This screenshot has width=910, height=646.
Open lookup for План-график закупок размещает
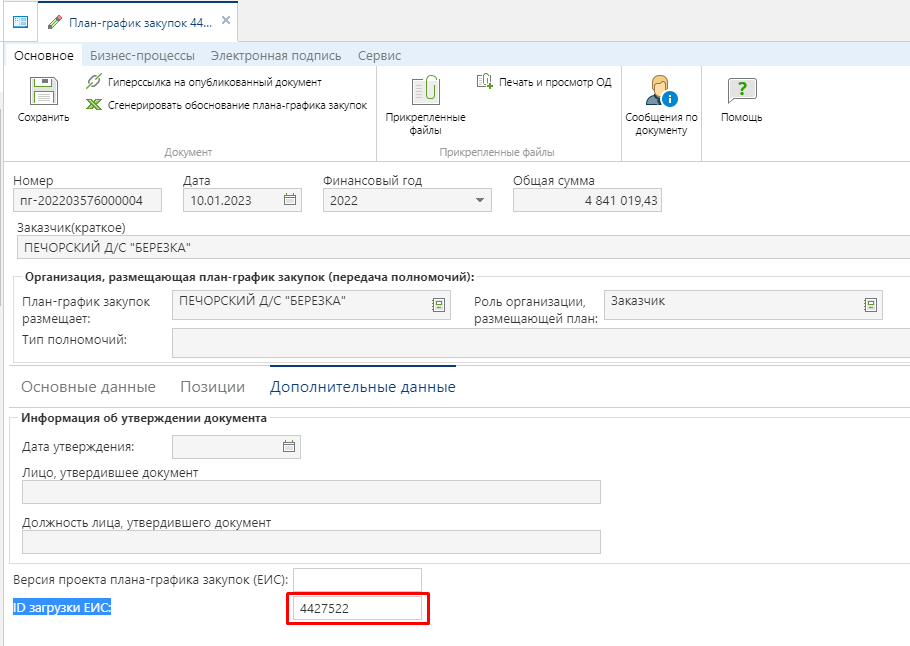click(x=438, y=305)
